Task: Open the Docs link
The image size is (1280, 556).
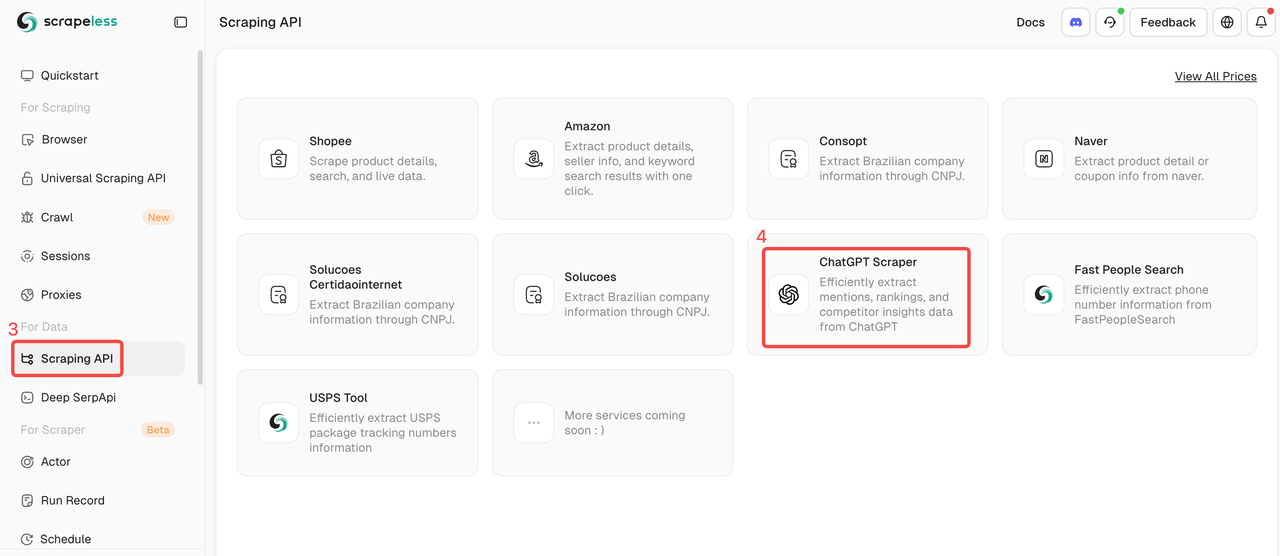Action: [1030, 22]
